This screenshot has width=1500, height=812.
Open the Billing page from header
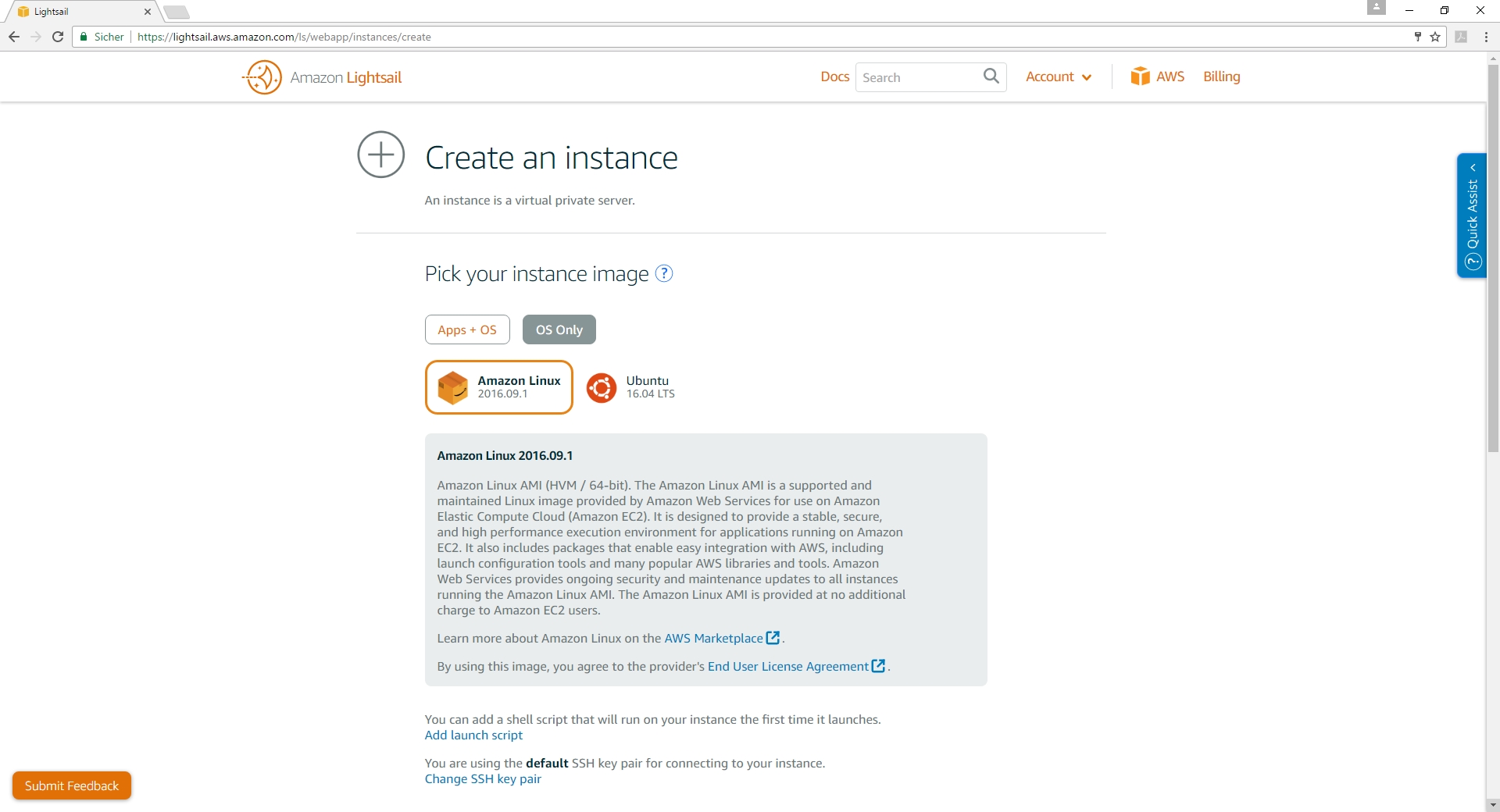click(x=1221, y=77)
